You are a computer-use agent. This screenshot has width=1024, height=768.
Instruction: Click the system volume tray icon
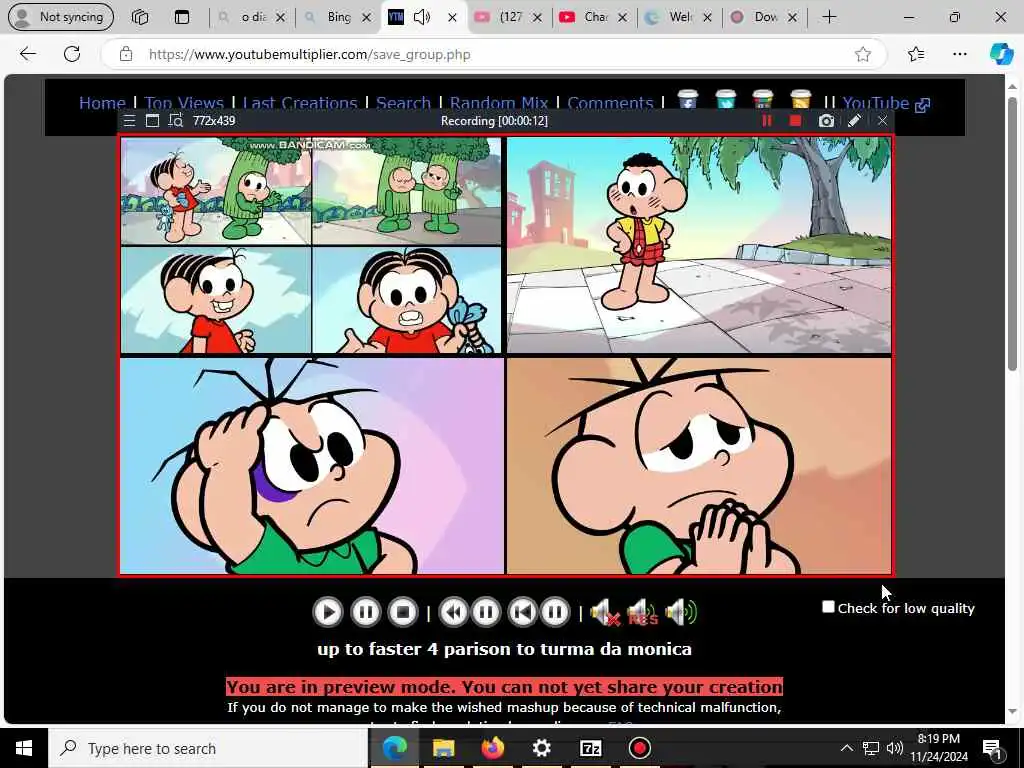click(895, 748)
